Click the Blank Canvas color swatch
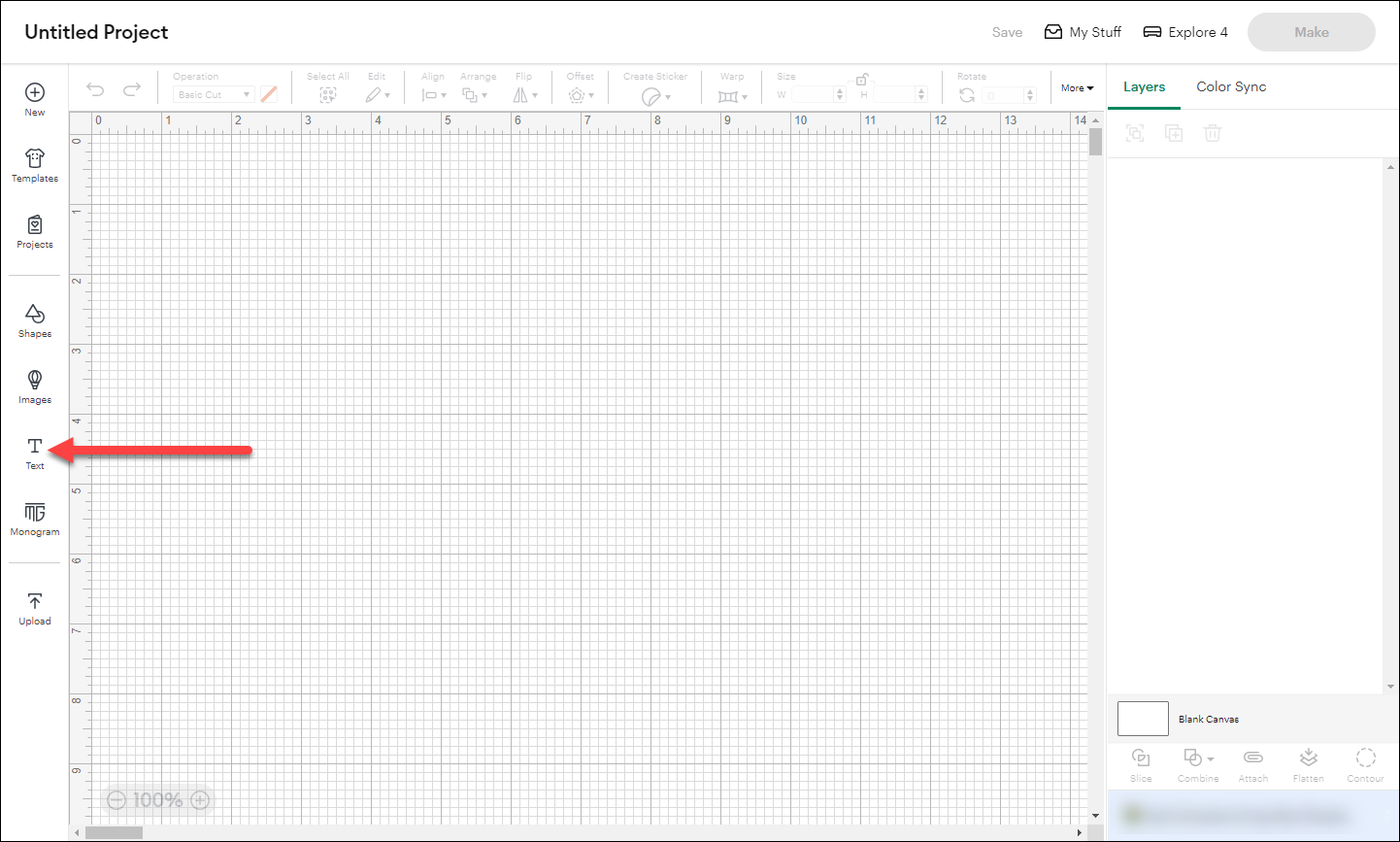Image resolution: width=1400 pixels, height=842 pixels. (x=1143, y=719)
